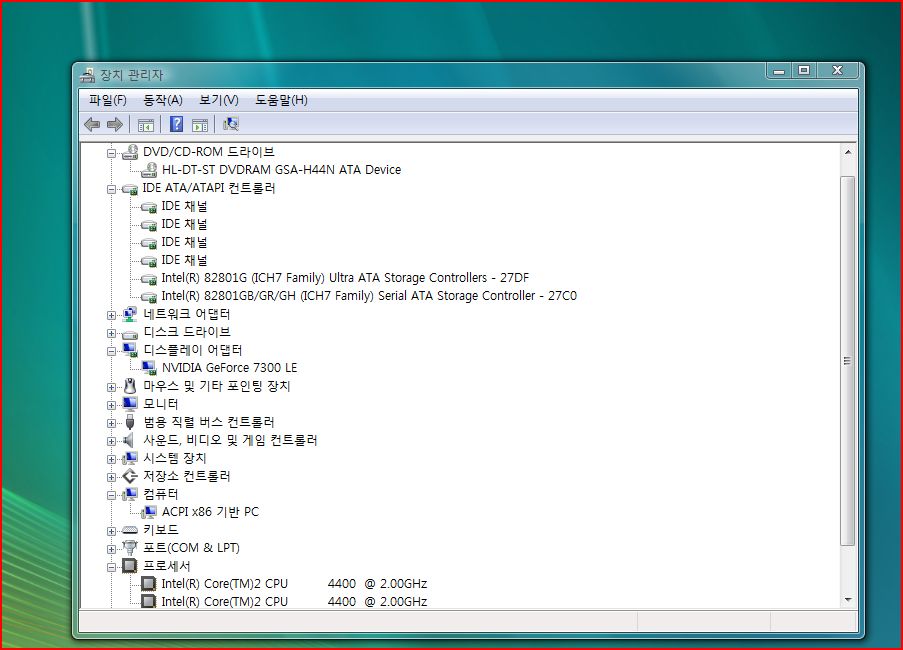Open the 도움말(H) menu
Viewport: 903px width, 650px height.
tap(282, 100)
